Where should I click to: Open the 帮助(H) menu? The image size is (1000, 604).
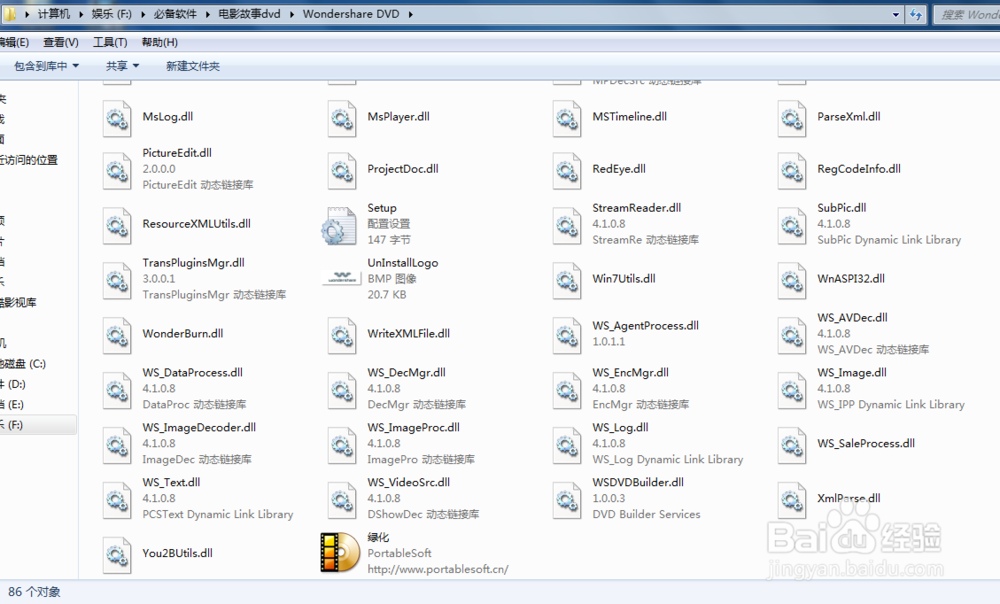click(159, 42)
